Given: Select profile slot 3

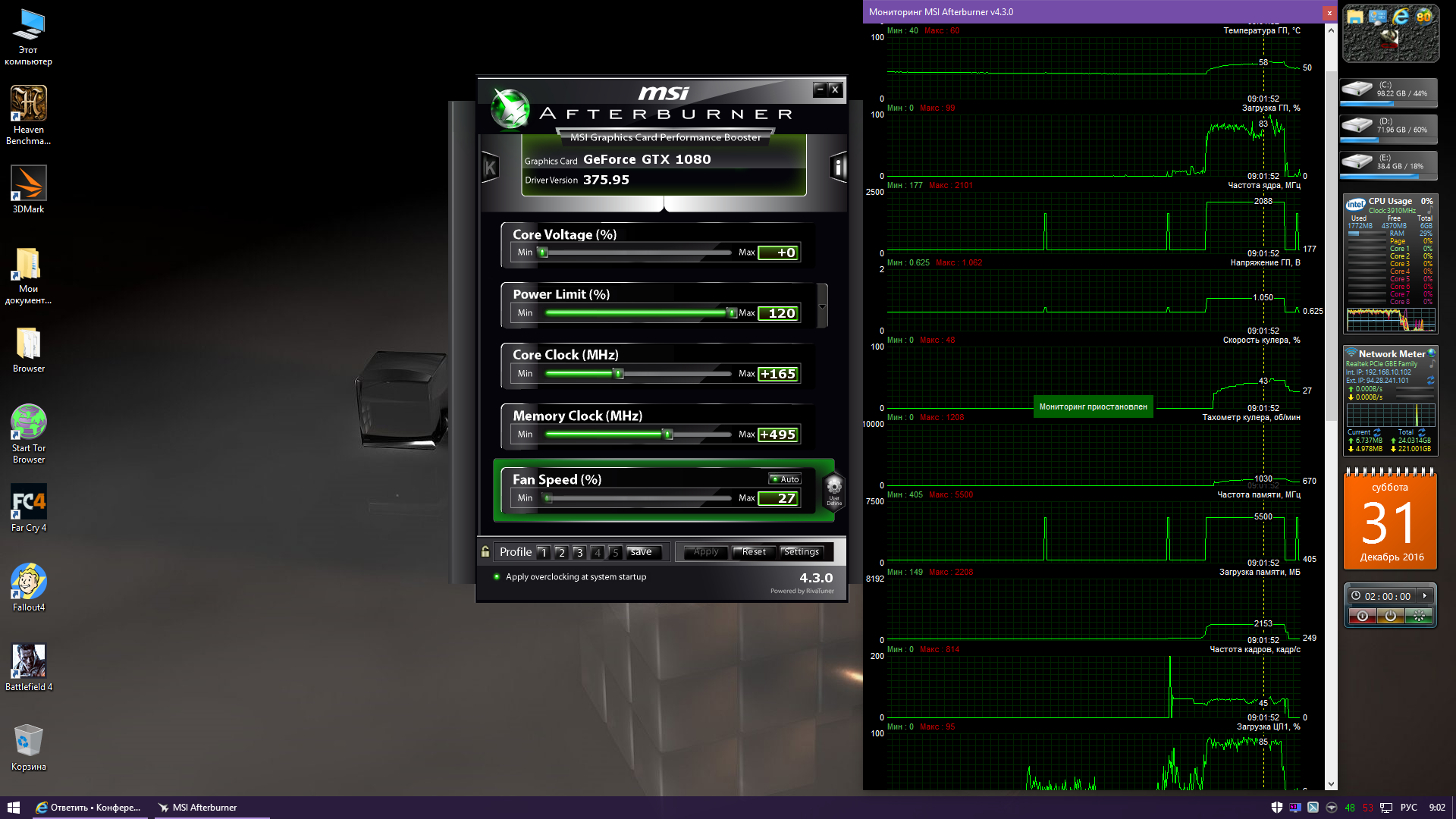Looking at the screenshot, I should click(579, 553).
